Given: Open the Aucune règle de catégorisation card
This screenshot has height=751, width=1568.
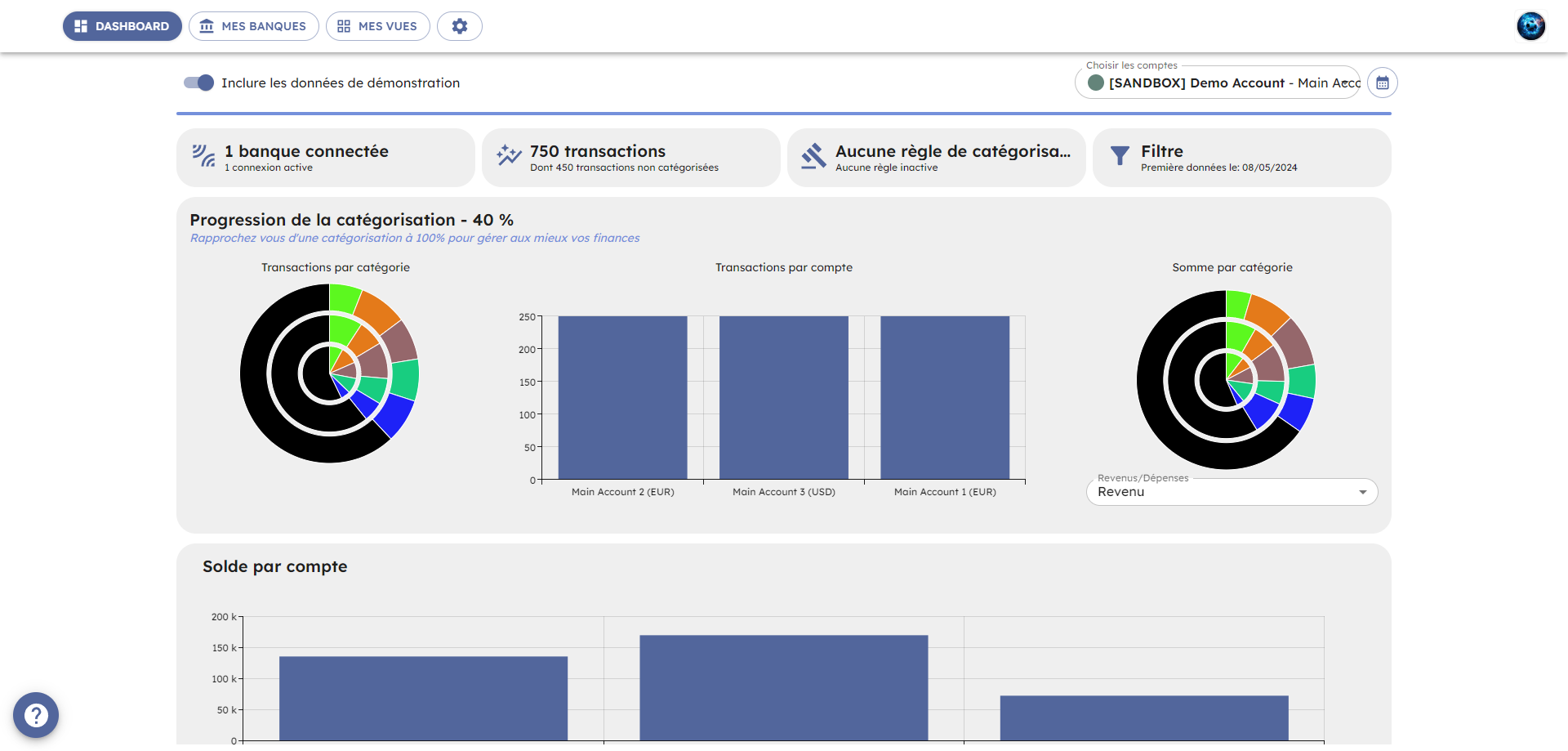Looking at the screenshot, I should pos(937,158).
